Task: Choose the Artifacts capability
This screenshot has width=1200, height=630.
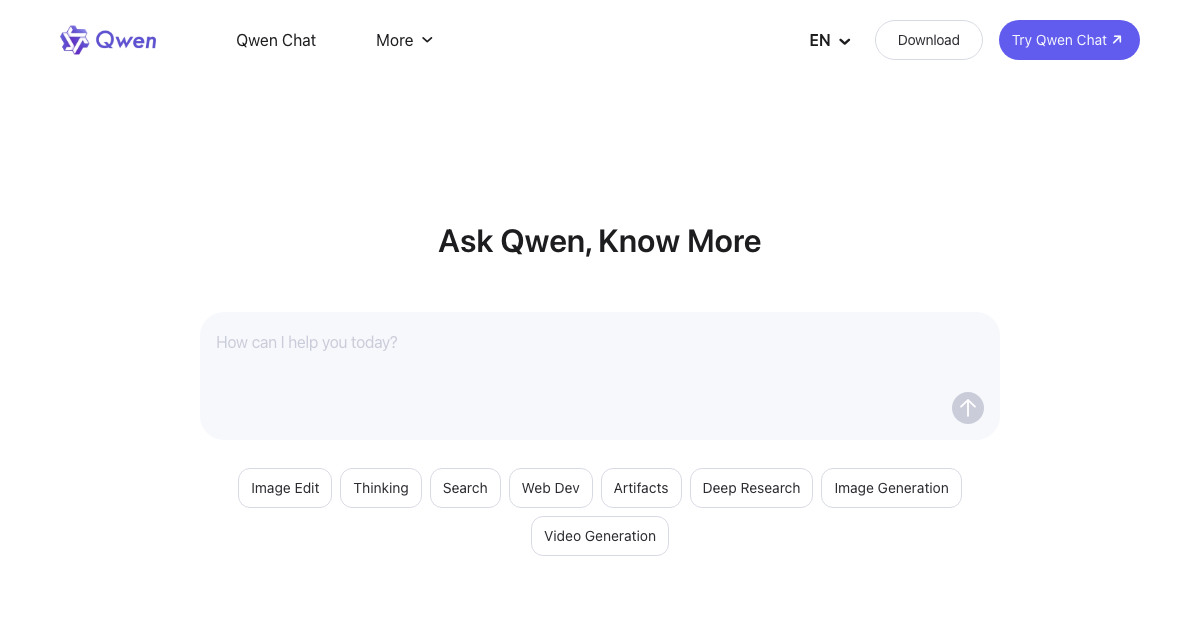Action: (640, 488)
